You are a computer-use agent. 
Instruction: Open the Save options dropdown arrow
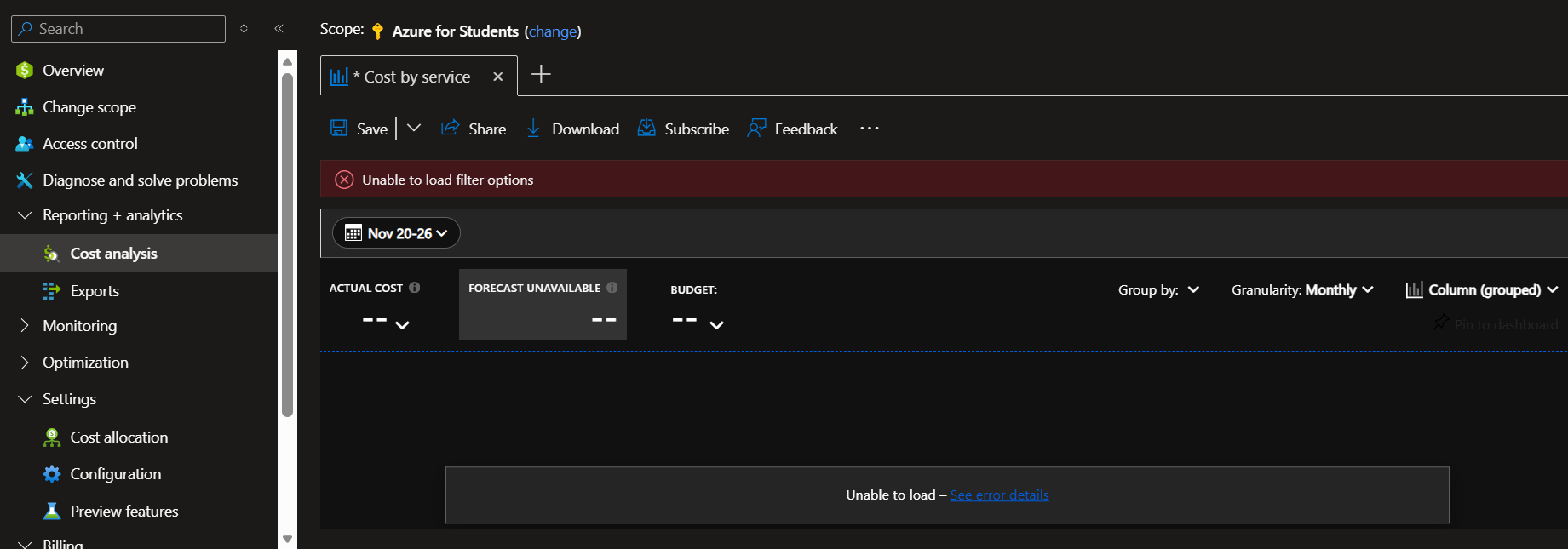pos(414,128)
